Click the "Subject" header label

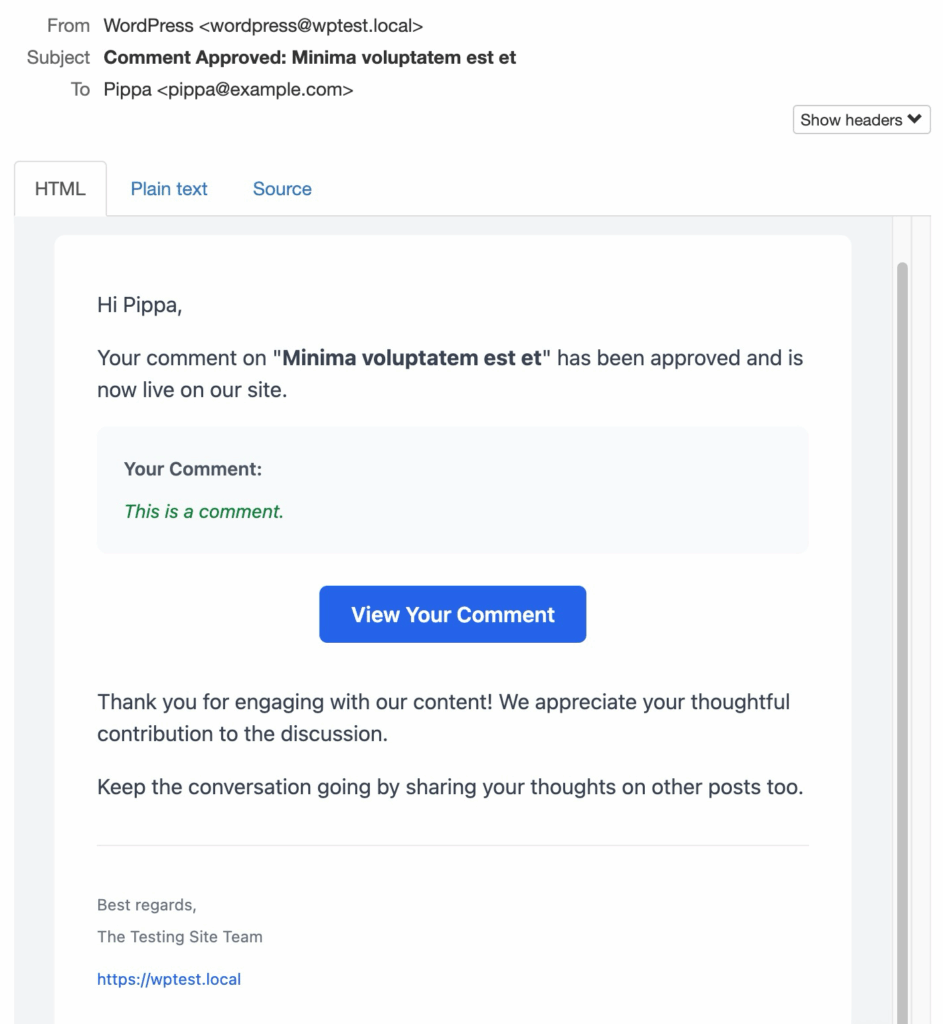[x=59, y=57]
